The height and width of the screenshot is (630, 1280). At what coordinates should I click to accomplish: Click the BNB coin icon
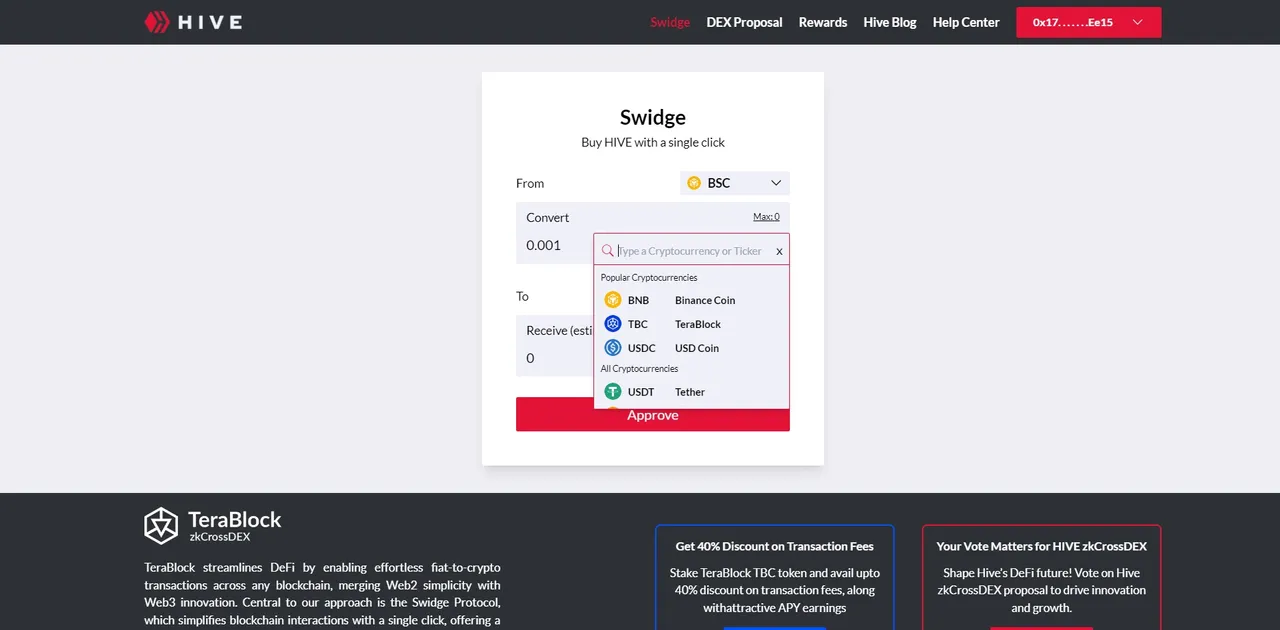point(613,300)
